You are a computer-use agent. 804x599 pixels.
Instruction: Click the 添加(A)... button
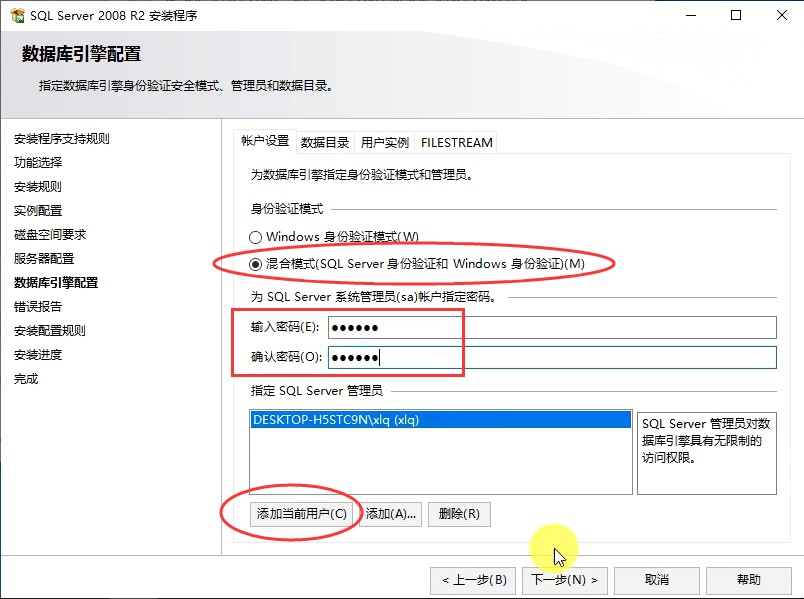click(x=391, y=514)
